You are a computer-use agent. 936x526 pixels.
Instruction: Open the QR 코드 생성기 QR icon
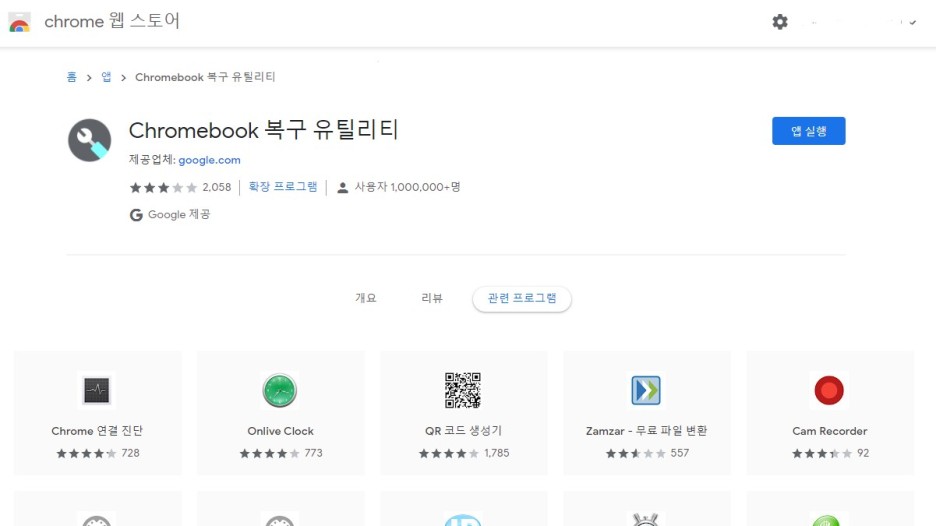(463, 390)
